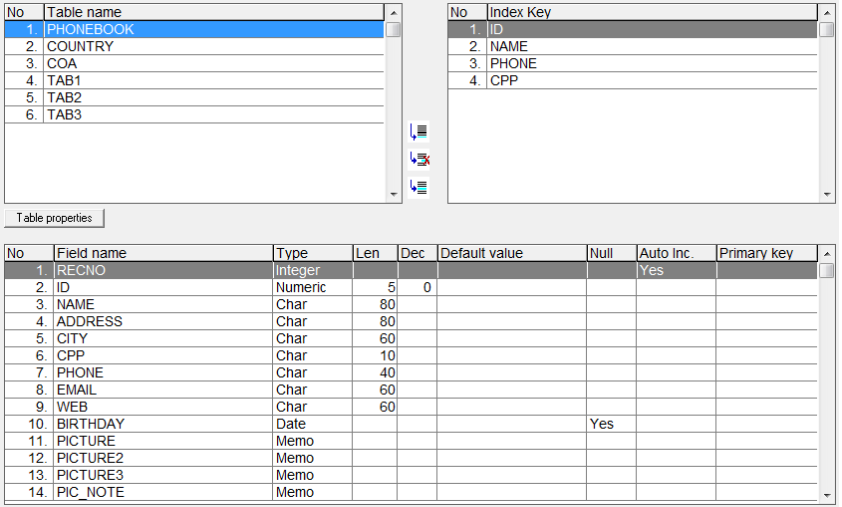Screen dimensions: 842x507
Task: Click the Type column header
Action: [x=313, y=253]
